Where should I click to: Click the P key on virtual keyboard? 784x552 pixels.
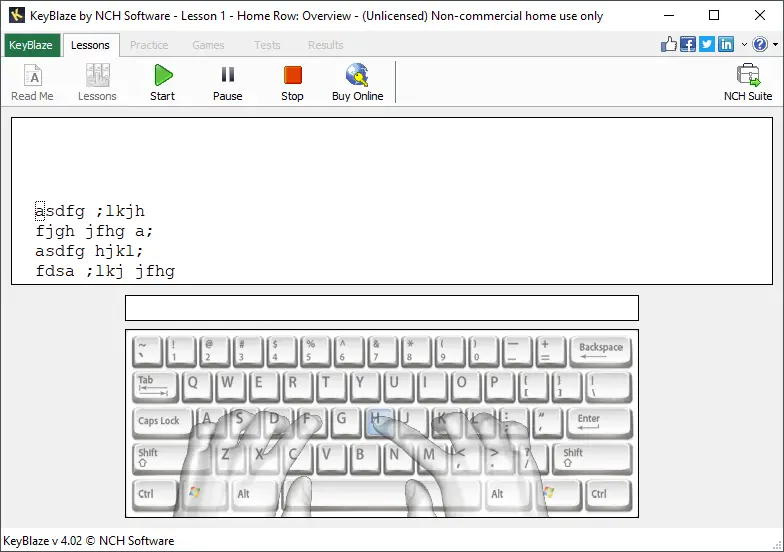coord(498,386)
